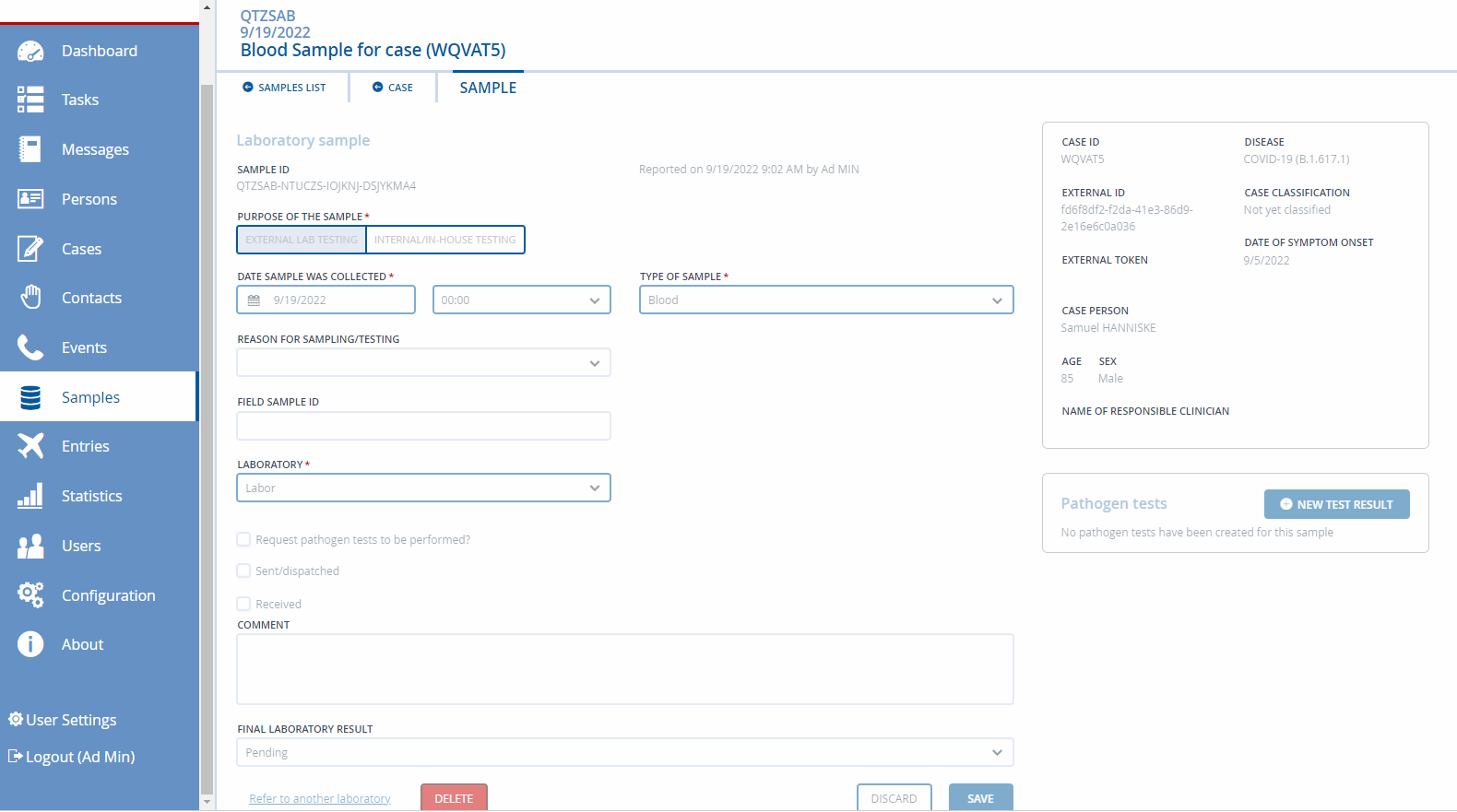Click the back arrow icon beside Samples List
Image resolution: width=1457 pixels, height=812 pixels.
(247, 87)
